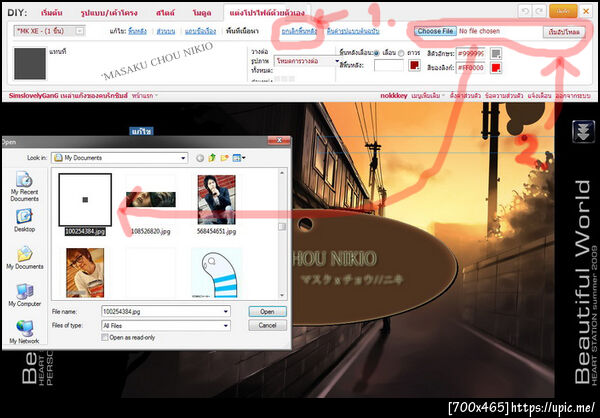Click the background edit link
600x418 pixels.
[137, 31]
